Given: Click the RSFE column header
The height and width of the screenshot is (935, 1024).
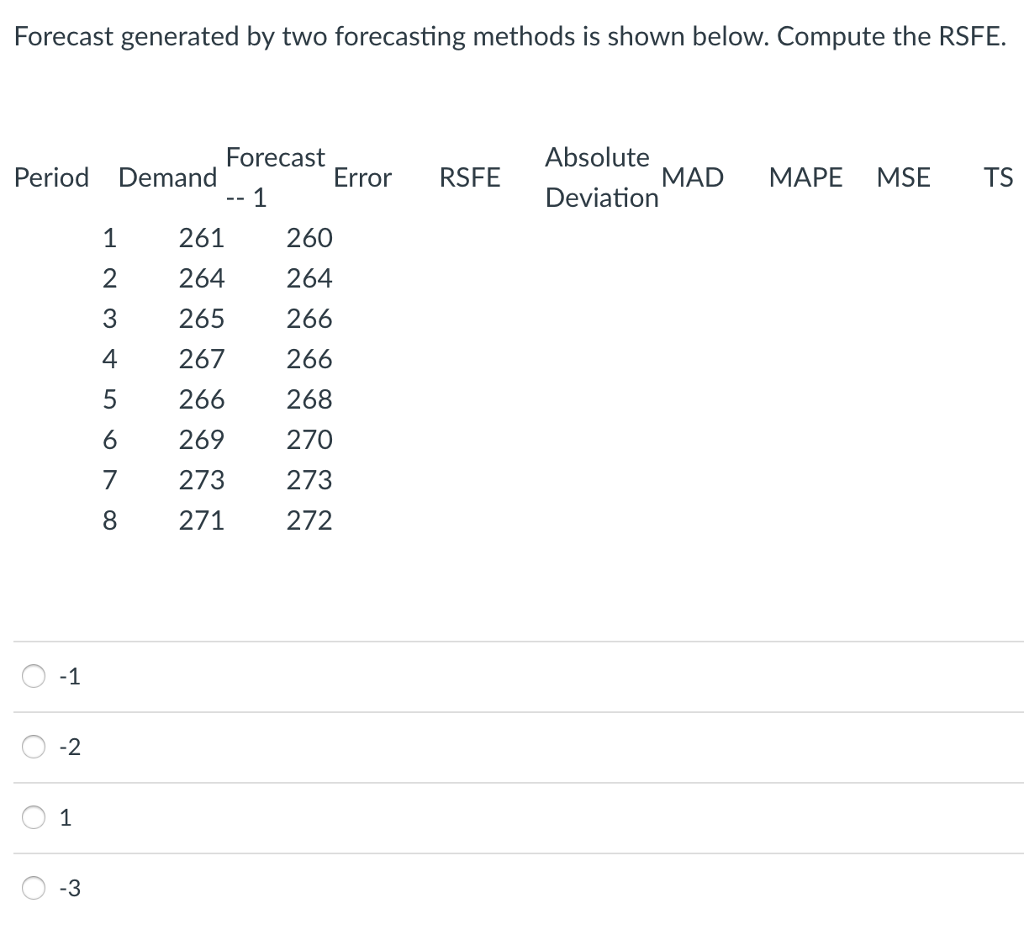Looking at the screenshot, I should tap(470, 177).
